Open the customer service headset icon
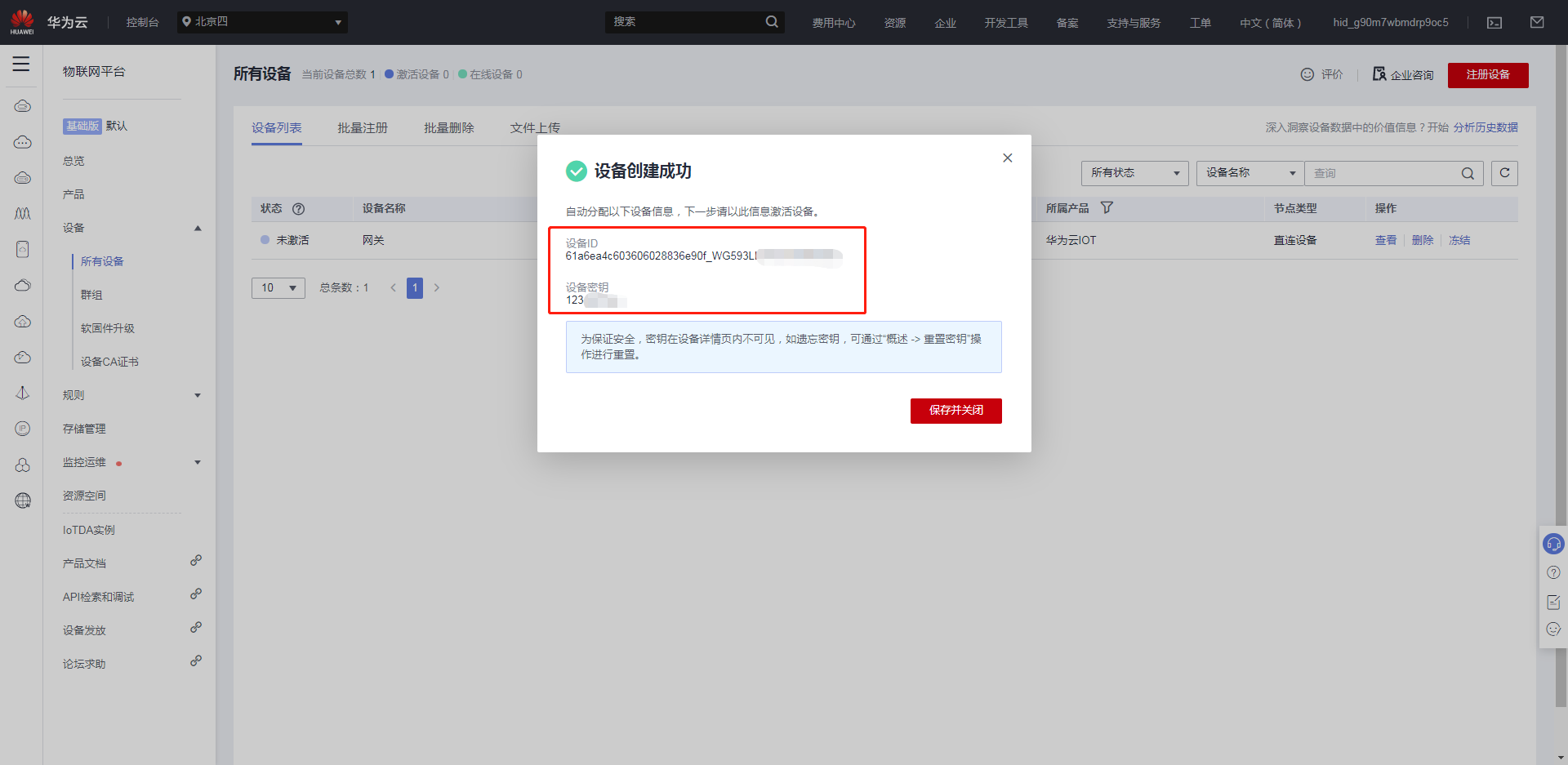 point(1553,544)
